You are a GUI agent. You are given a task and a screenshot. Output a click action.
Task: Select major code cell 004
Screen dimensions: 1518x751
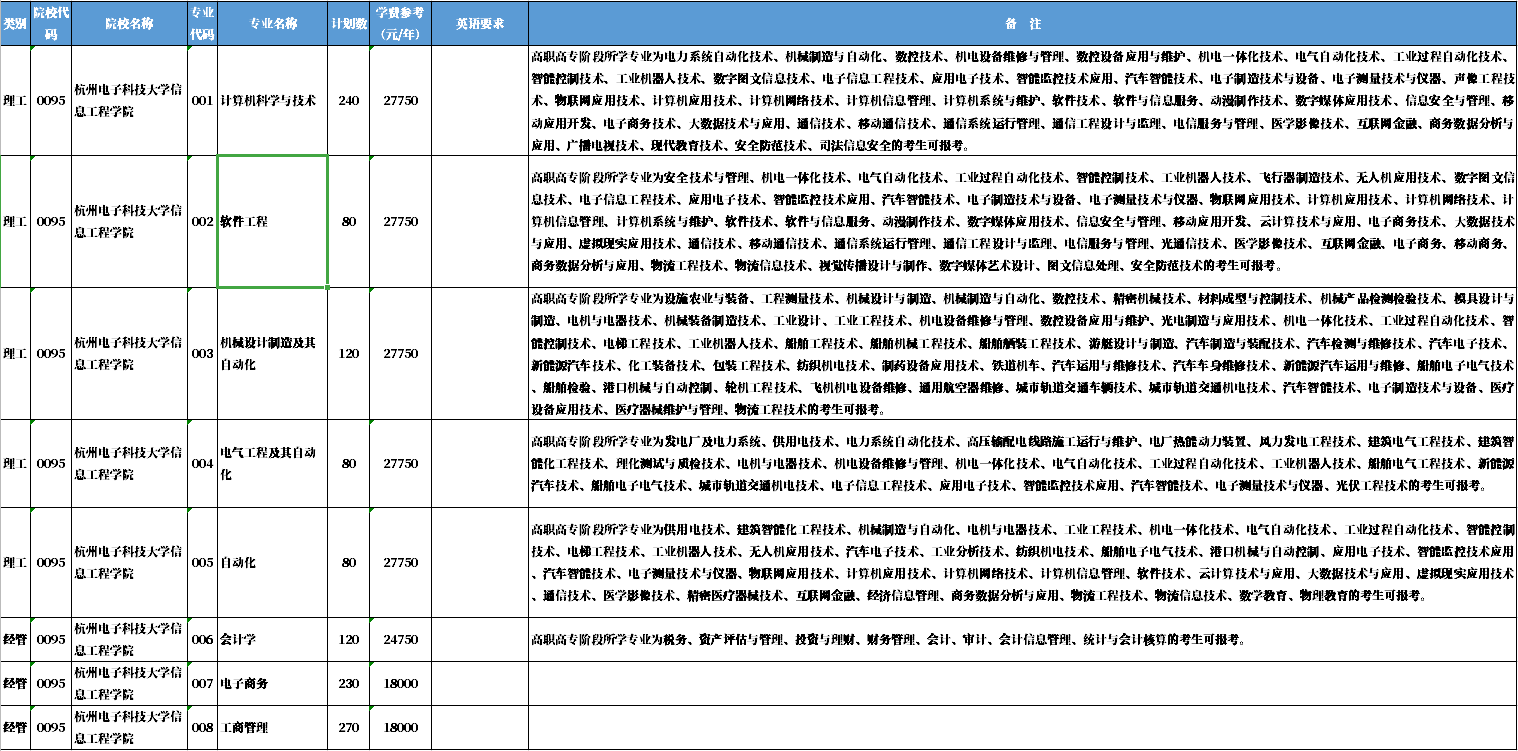203,464
